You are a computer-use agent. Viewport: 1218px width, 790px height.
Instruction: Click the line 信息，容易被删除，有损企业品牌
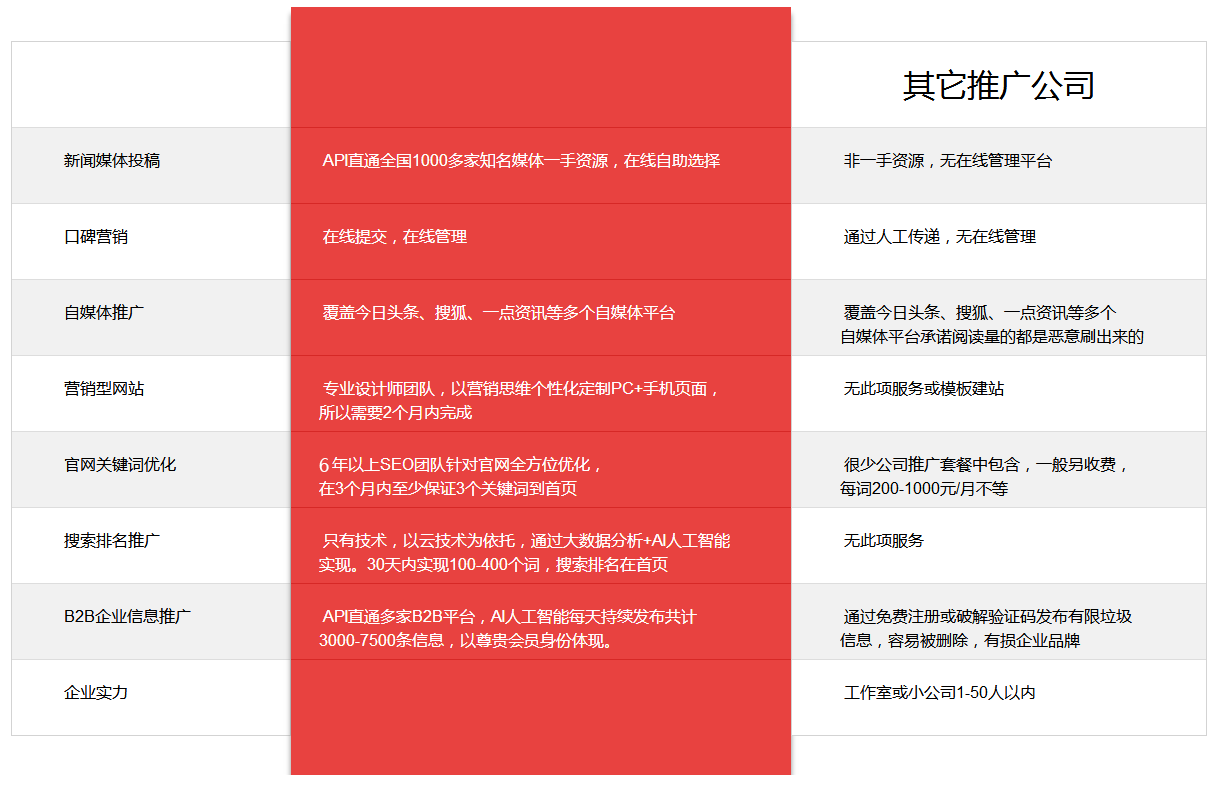[x=960, y=641]
